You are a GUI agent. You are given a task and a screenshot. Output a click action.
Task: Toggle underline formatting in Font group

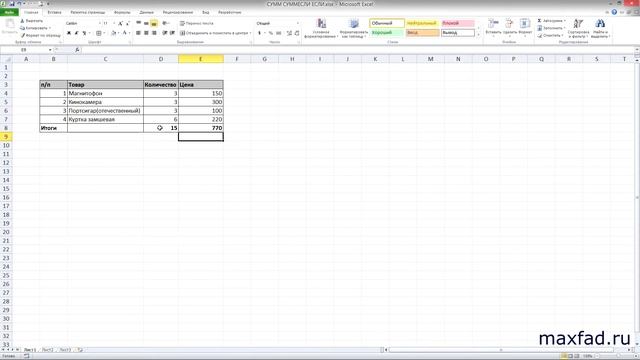tap(84, 33)
